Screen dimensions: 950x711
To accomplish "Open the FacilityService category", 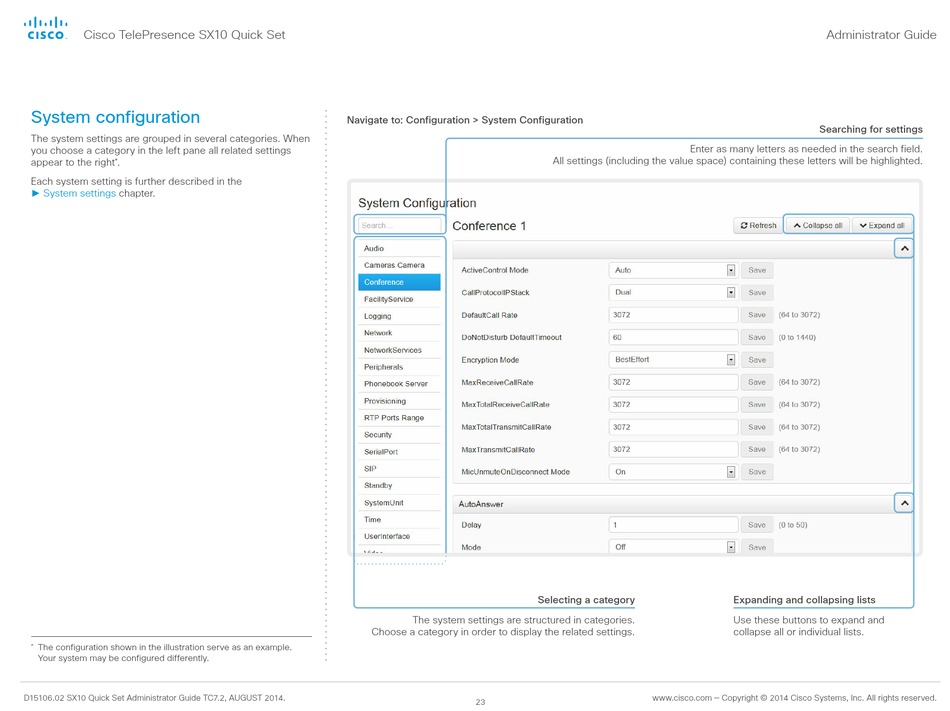I will (x=399, y=299).
